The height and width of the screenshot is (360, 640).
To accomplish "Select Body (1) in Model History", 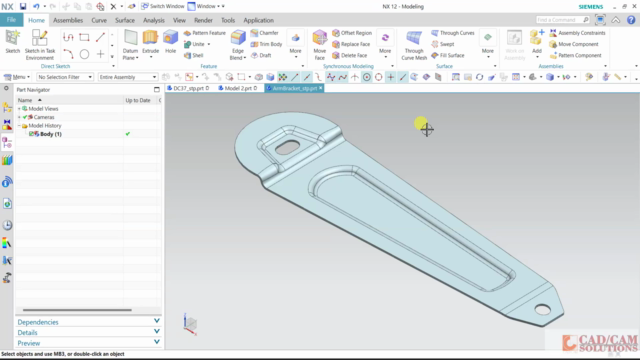I will click(51, 134).
